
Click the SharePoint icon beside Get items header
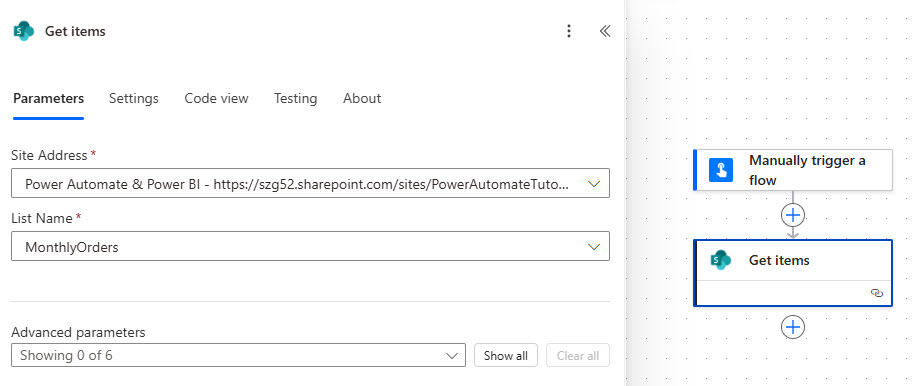point(23,31)
